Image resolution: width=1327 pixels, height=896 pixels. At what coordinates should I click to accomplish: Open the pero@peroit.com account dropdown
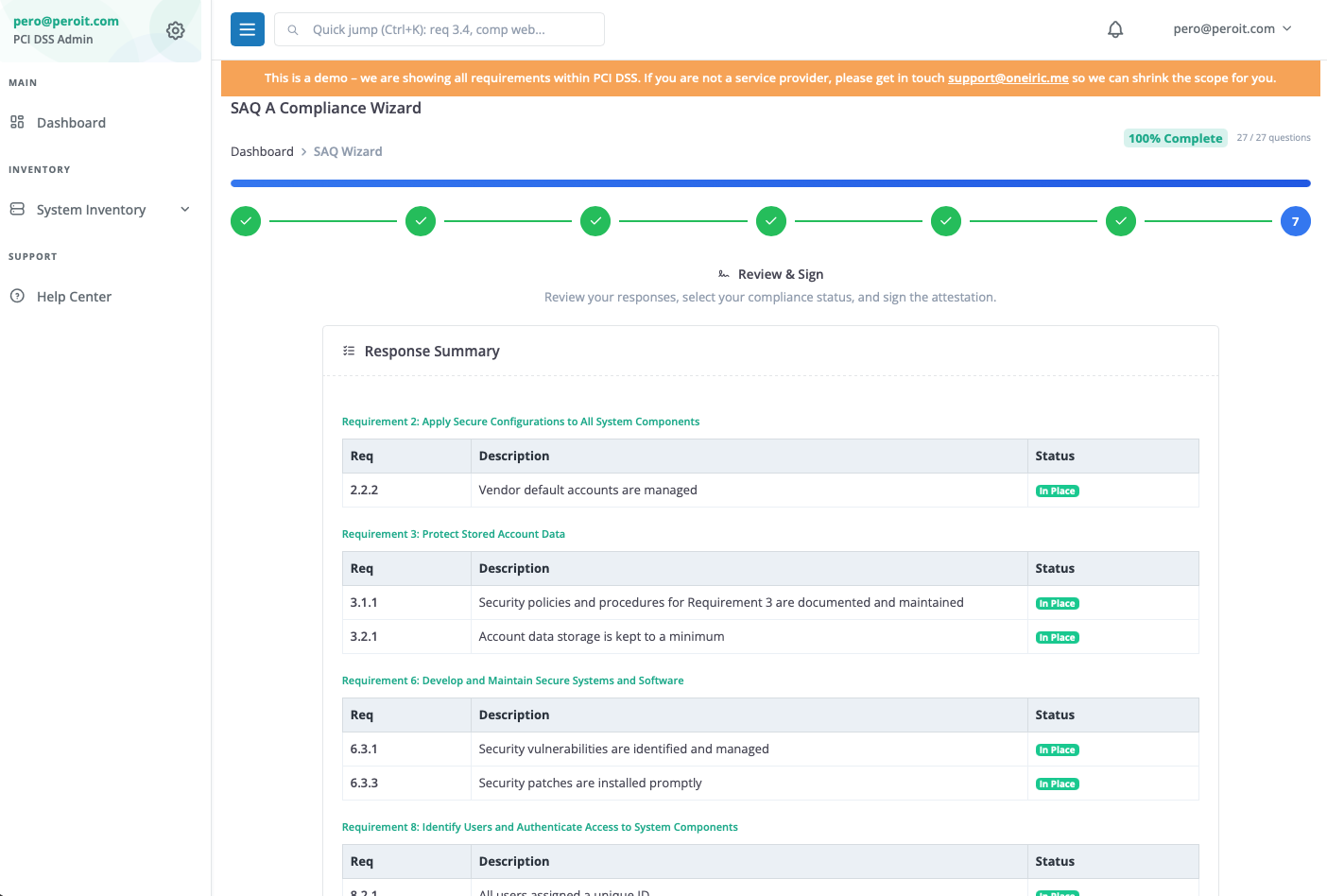tap(1232, 29)
